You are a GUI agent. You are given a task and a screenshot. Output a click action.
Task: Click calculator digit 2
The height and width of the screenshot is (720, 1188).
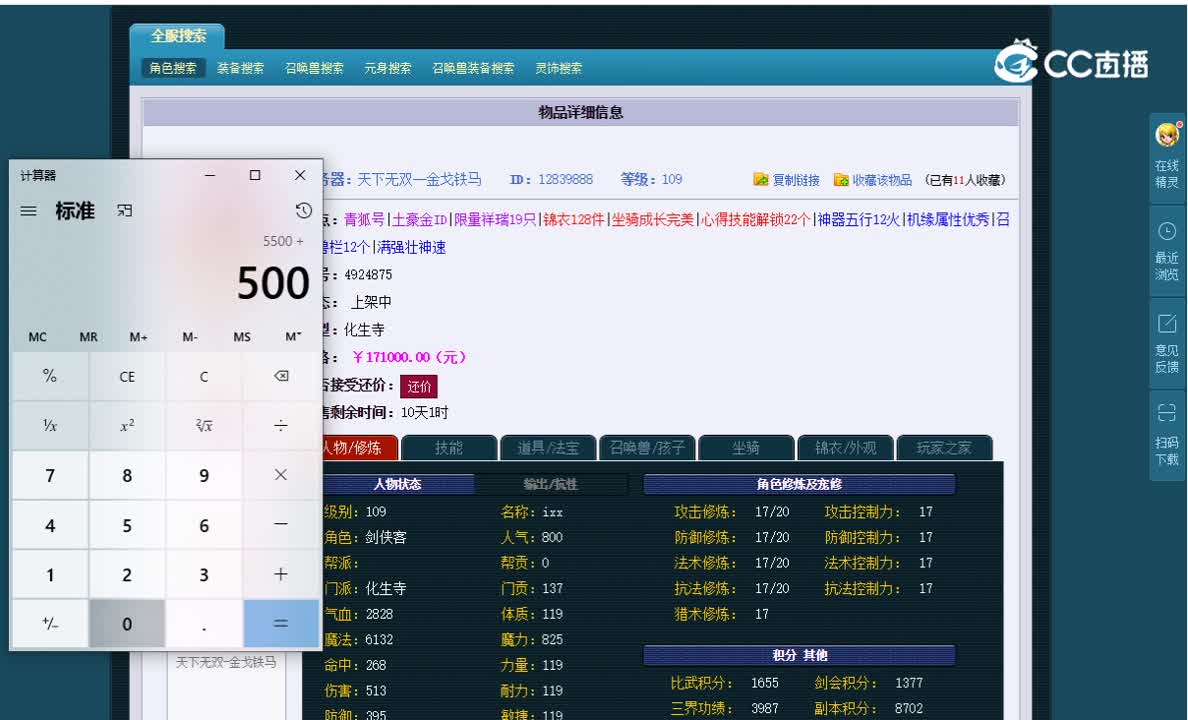127,574
